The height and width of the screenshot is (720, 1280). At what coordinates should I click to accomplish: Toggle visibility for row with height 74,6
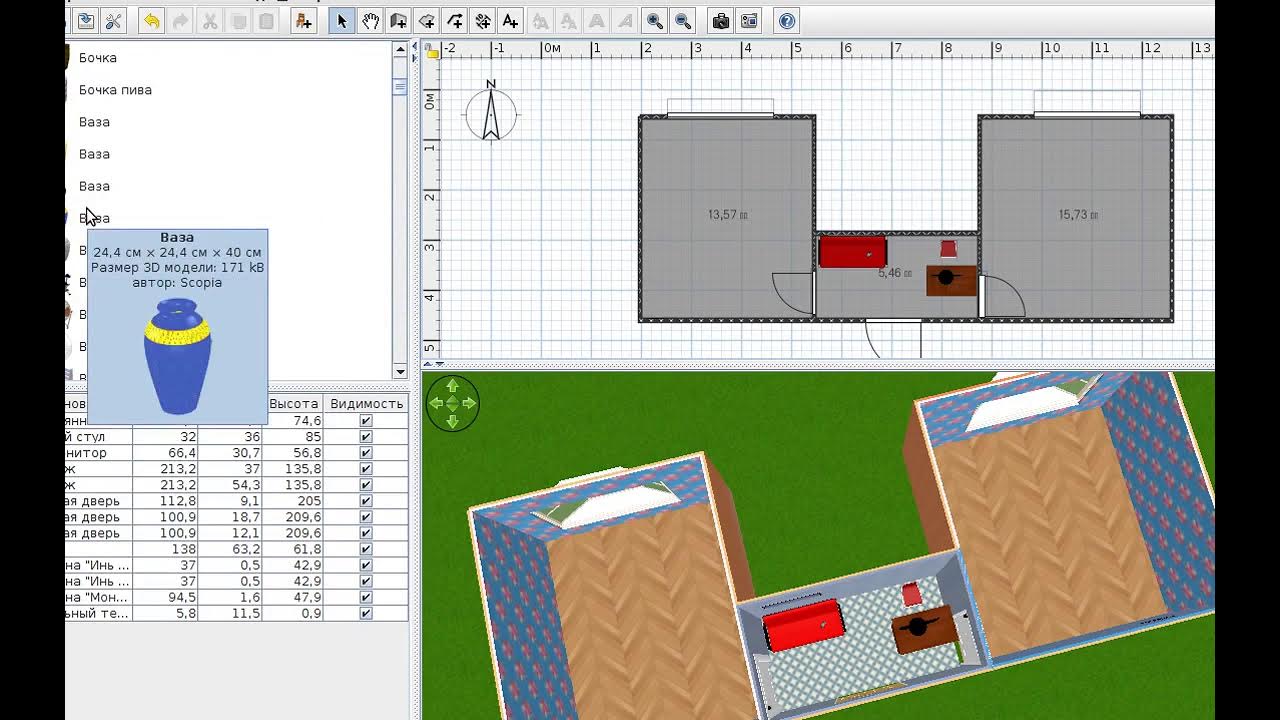[x=366, y=421]
